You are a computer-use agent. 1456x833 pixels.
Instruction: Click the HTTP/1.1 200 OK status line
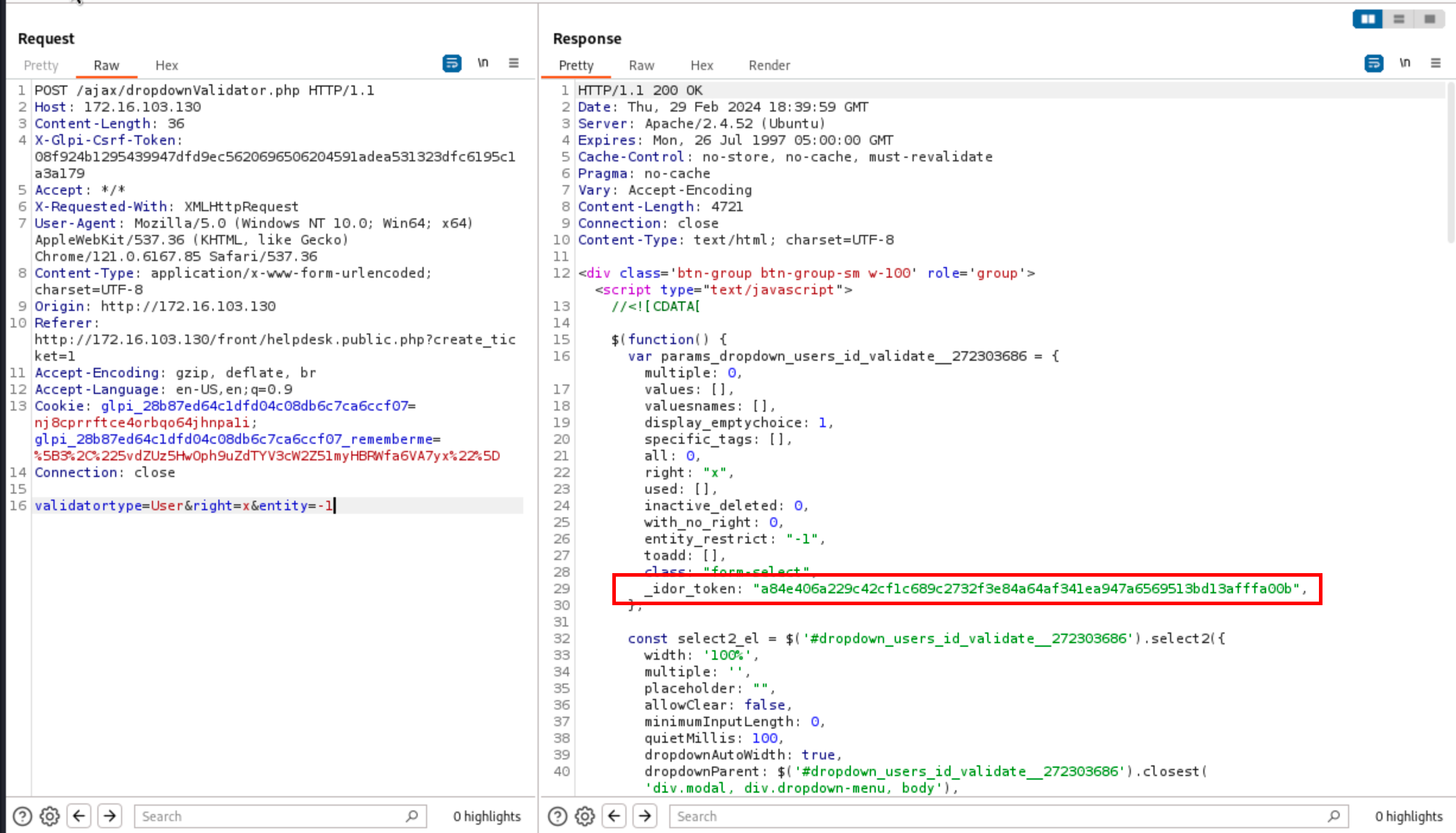pyautogui.click(x=640, y=90)
